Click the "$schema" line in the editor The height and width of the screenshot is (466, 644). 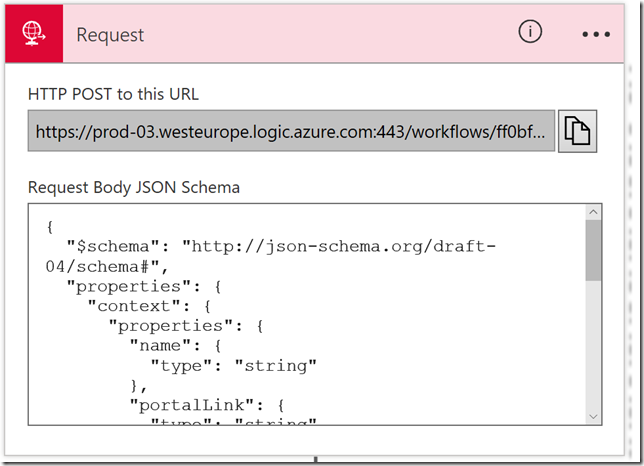tap(281, 246)
